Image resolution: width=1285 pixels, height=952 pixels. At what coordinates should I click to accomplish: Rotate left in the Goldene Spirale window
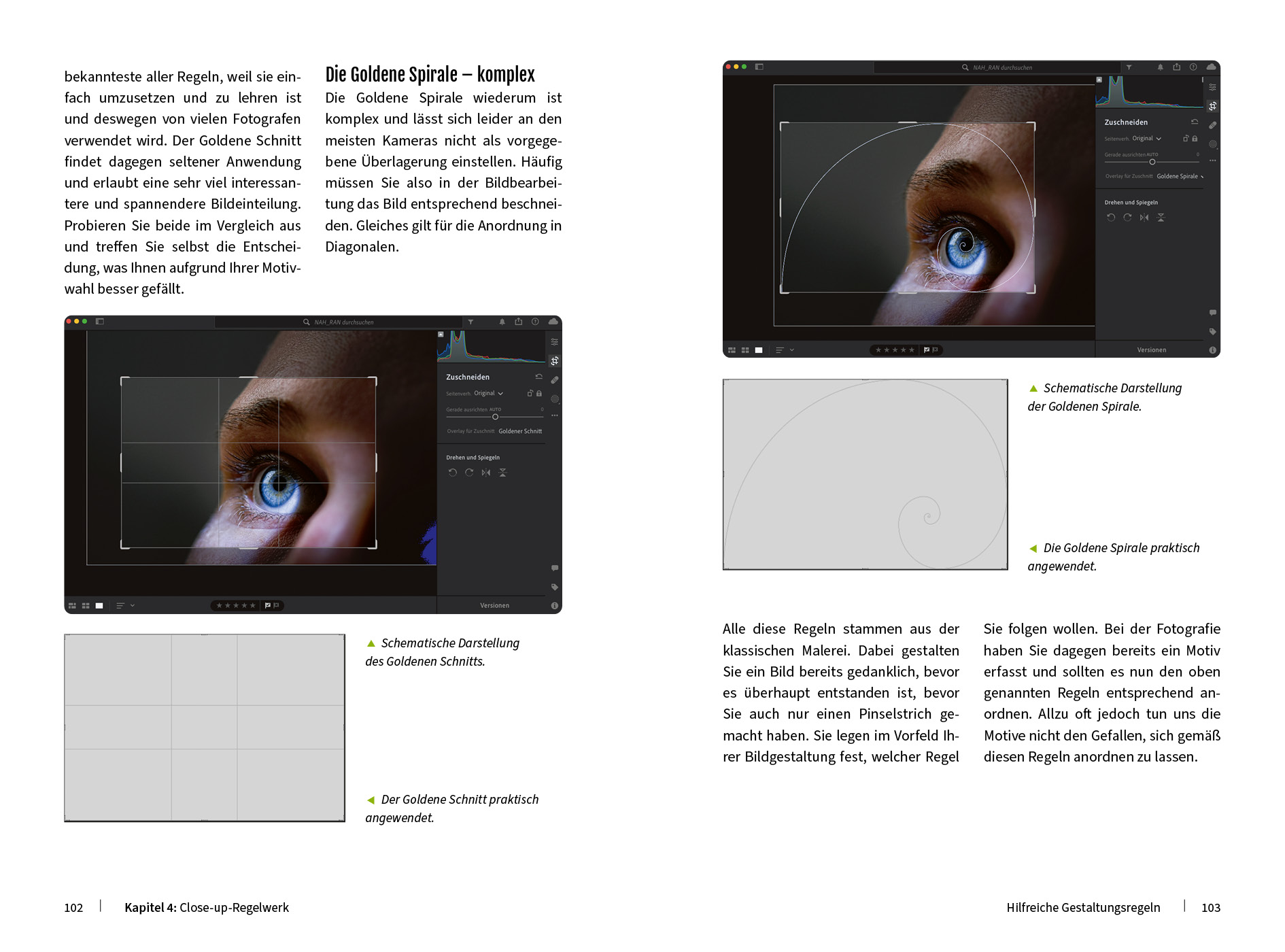coord(1110,218)
